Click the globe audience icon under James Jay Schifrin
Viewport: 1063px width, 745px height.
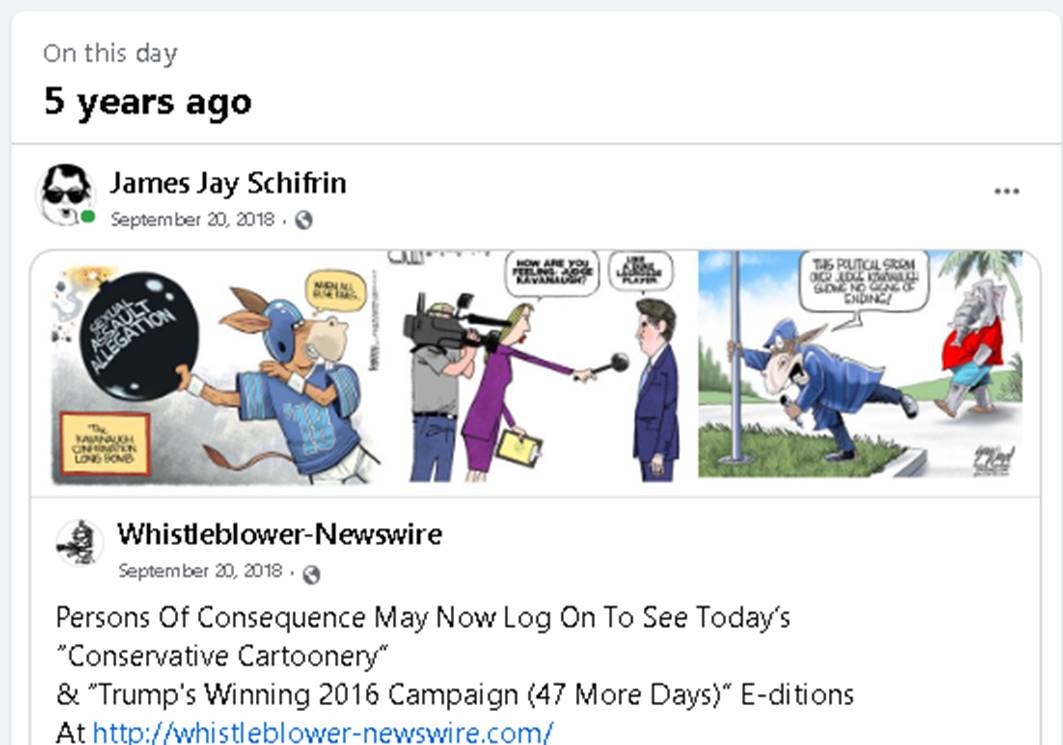click(x=304, y=220)
